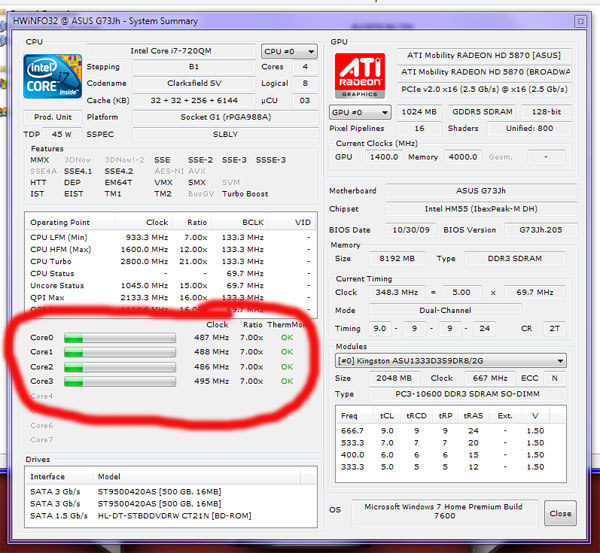Click the Microsoft Windows 7 OS field
This screenshot has height=553, width=600.
coord(444,511)
